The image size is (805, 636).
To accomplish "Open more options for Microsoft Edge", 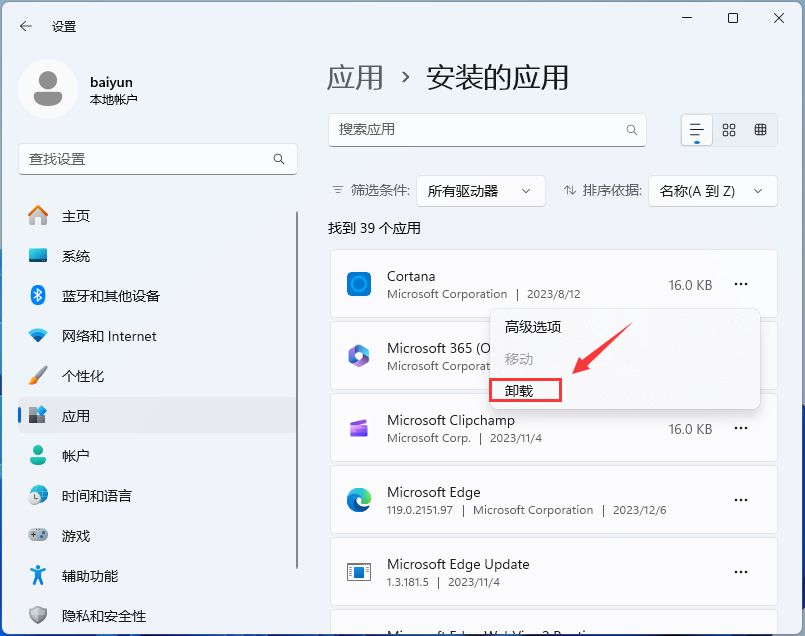I will coord(741,500).
